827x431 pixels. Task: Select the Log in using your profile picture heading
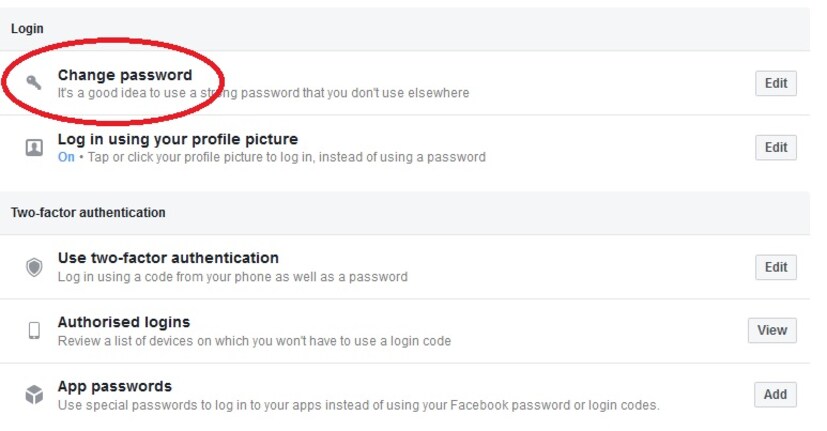point(178,139)
